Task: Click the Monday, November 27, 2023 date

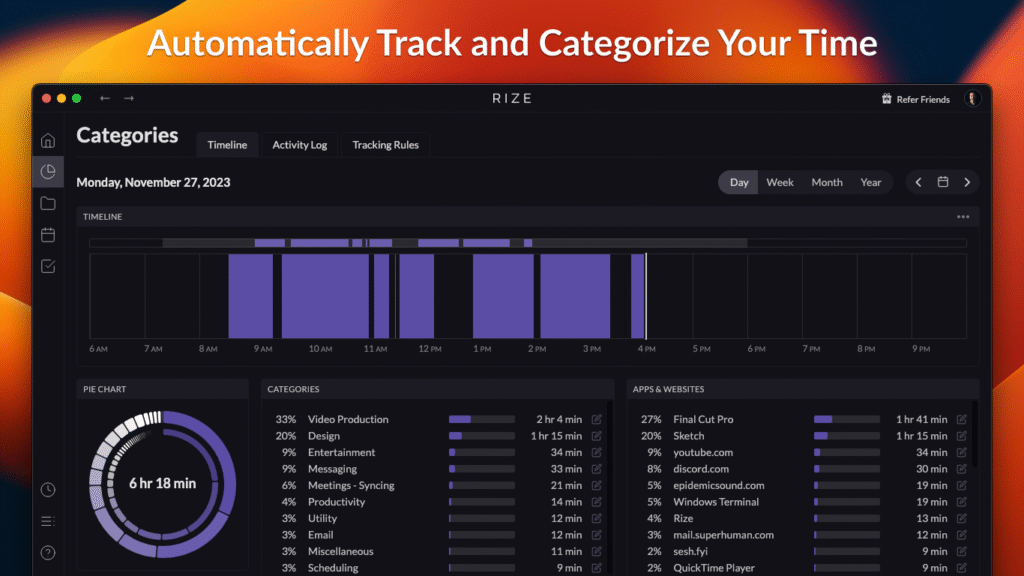Action: pyautogui.click(x=153, y=182)
